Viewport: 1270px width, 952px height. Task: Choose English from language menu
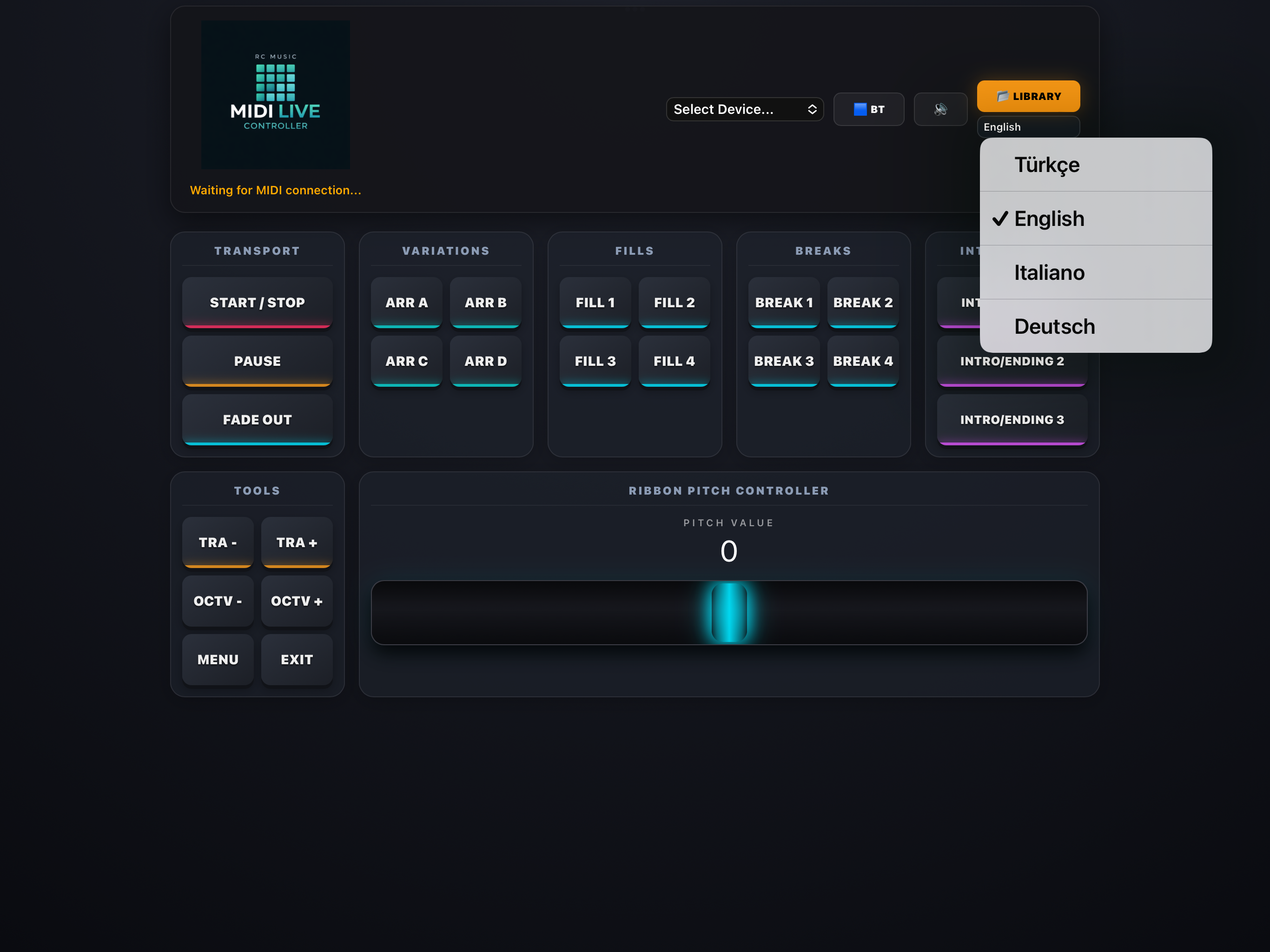tap(1096, 219)
